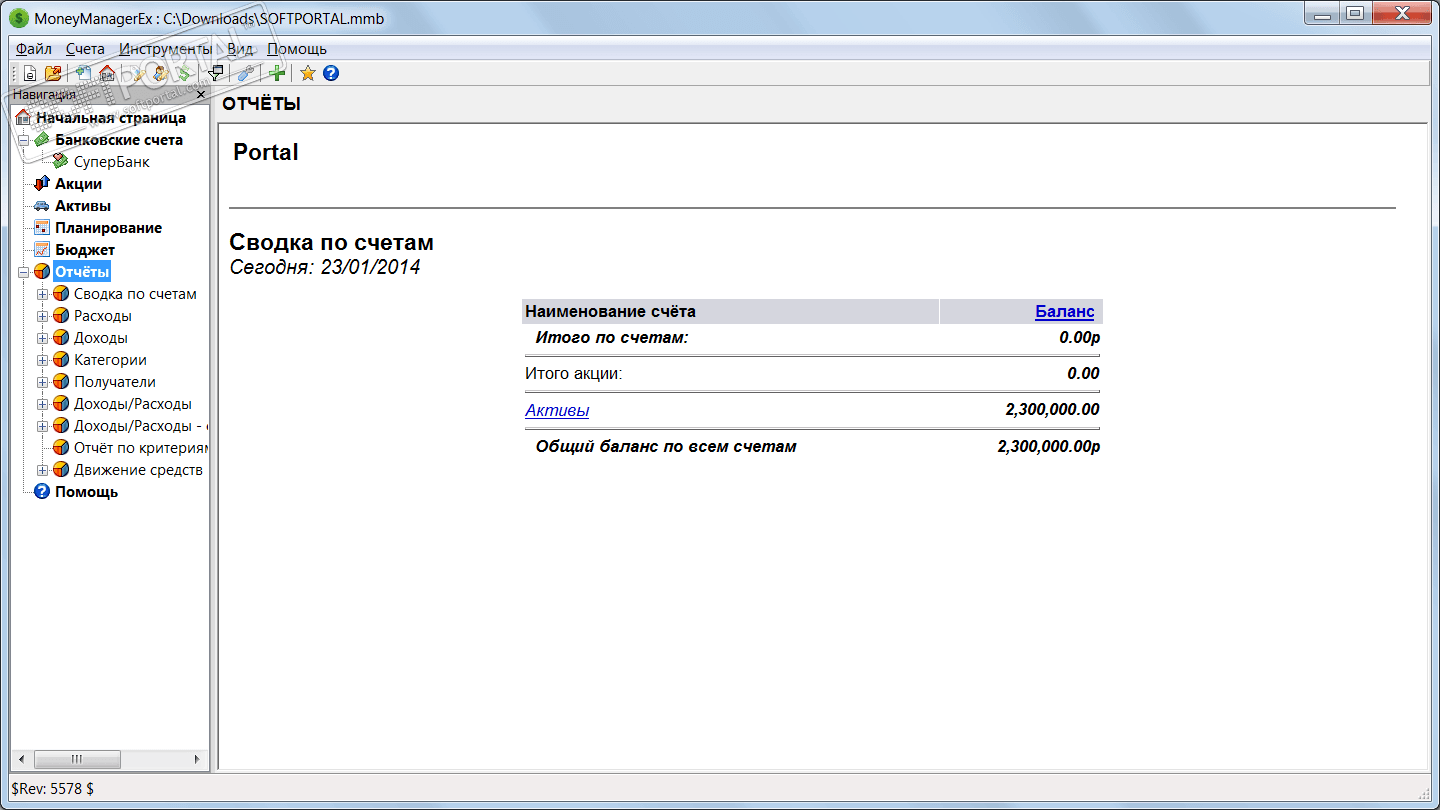Click the Активы value 2,300,000.00

(x=1052, y=410)
